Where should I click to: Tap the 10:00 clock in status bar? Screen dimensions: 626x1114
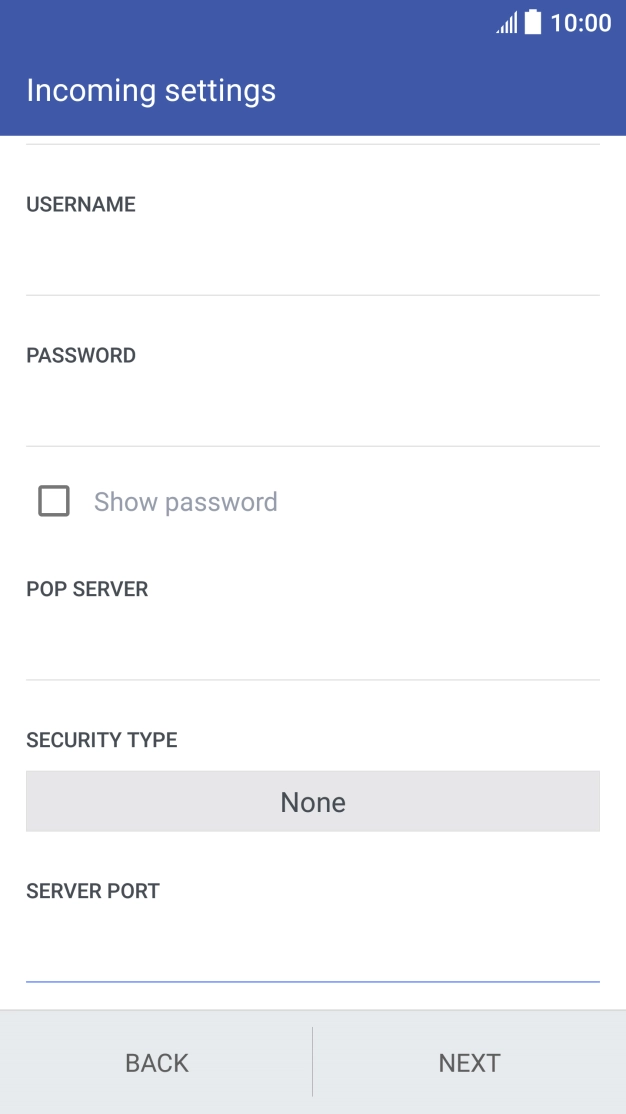pos(581,23)
